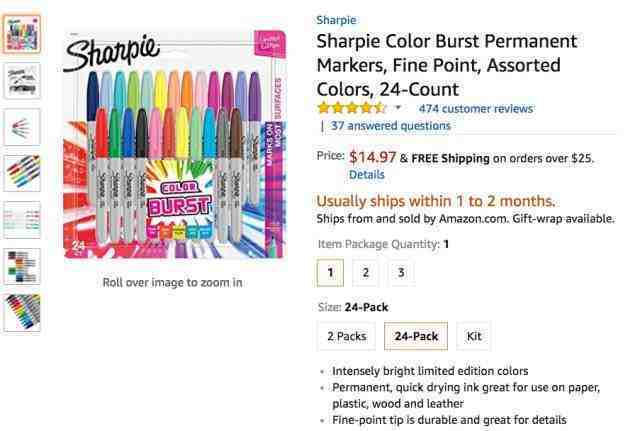Click the 4.5-star rating icons
Viewport: 640px width, 431px height.
point(351,108)
